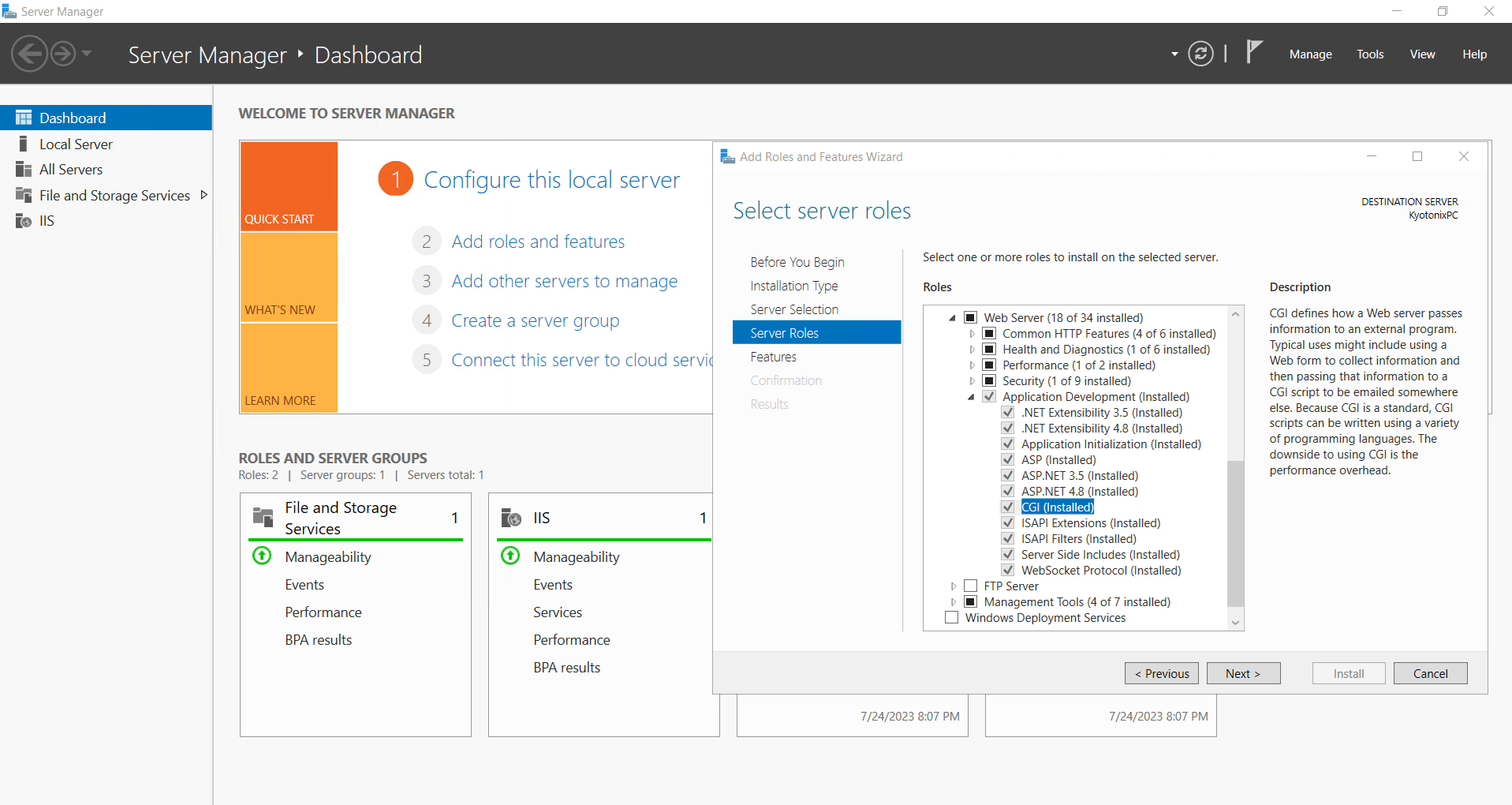Viewport: 1512px width, 805px height.
Task: Collapse the Web Server tree node
Action: (x=953, y=318)
